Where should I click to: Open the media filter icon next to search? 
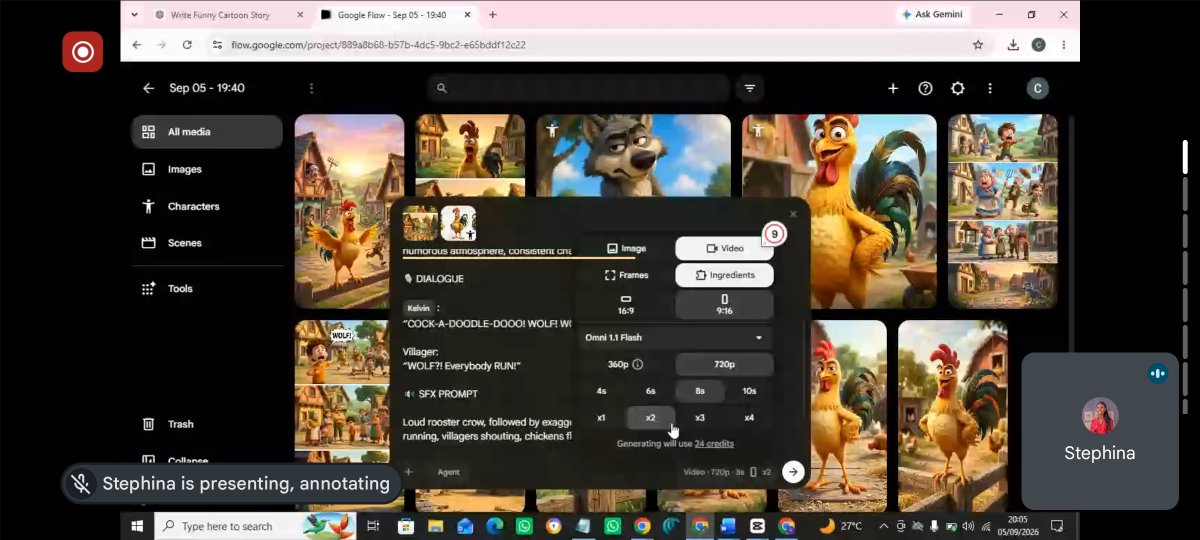pos(749,88)
